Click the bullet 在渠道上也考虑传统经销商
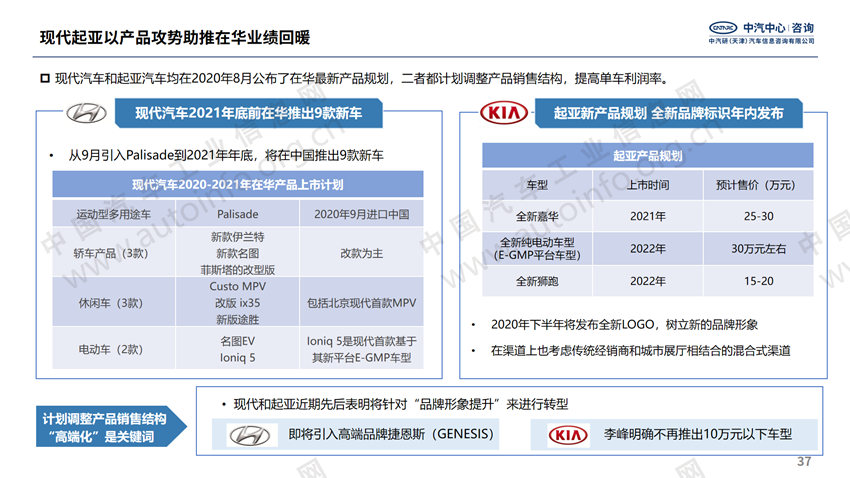 pyautogui.click(x=640, y=351)
